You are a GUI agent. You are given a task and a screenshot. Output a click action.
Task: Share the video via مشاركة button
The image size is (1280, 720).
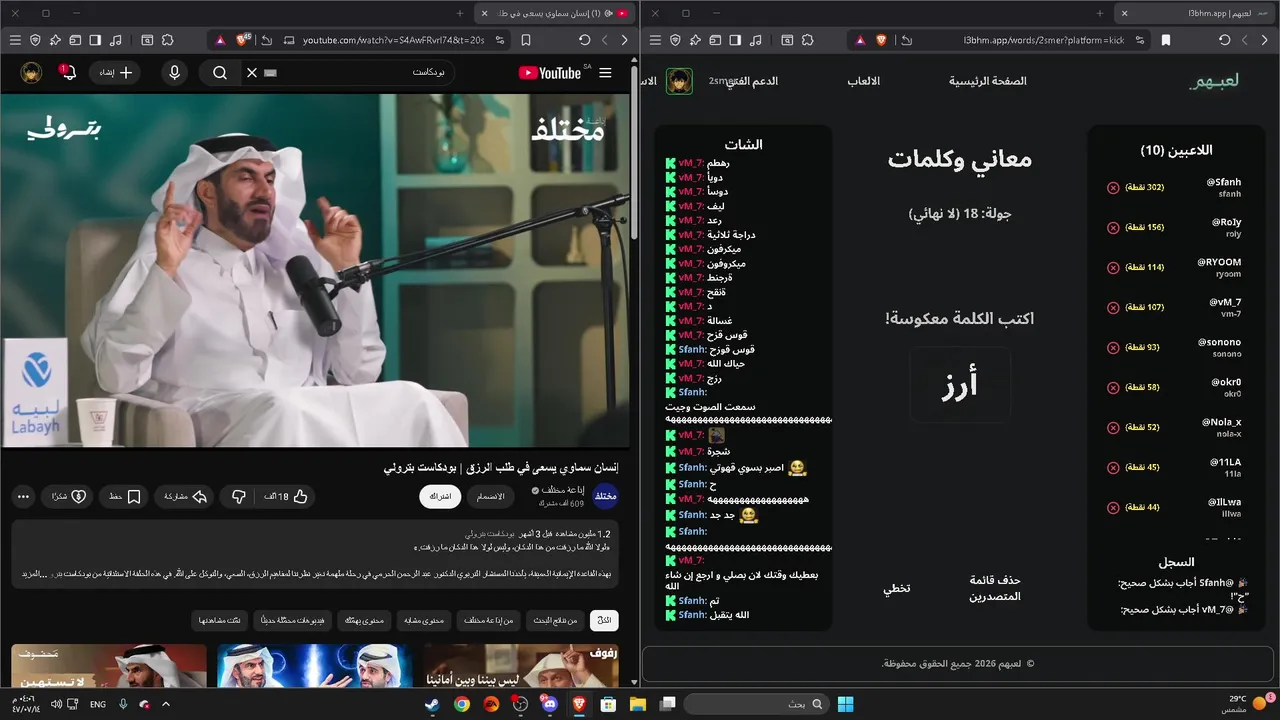coord(185,496)
